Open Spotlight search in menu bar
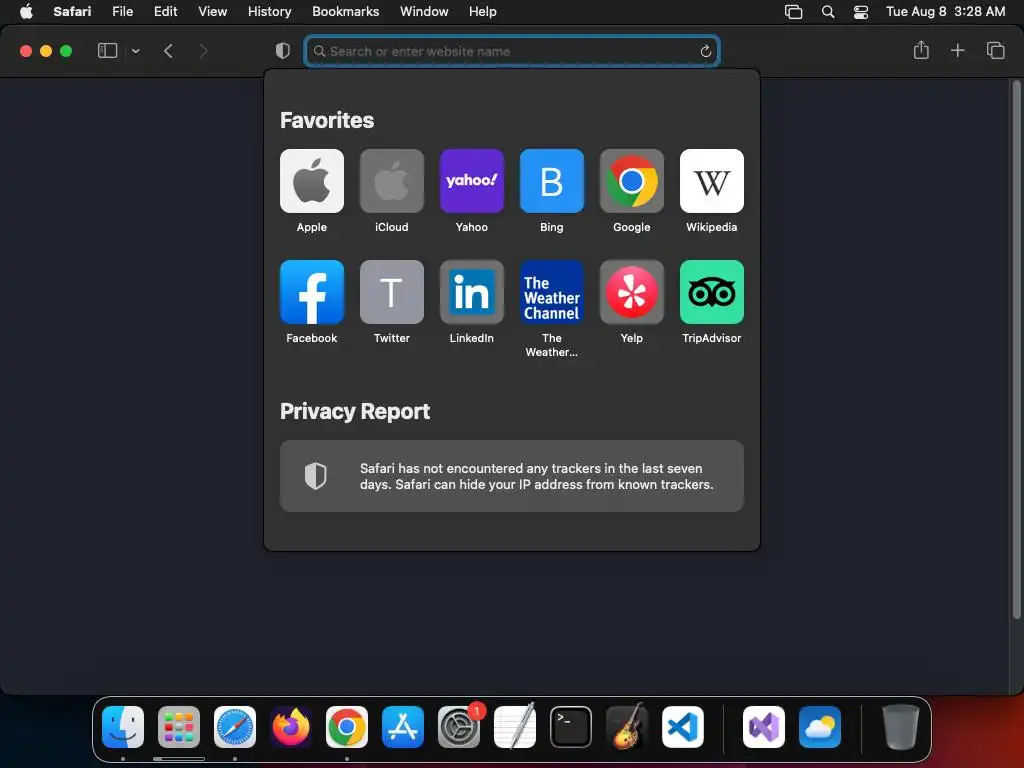Screen dimensions: 1024x768 [x=827, y=12]
